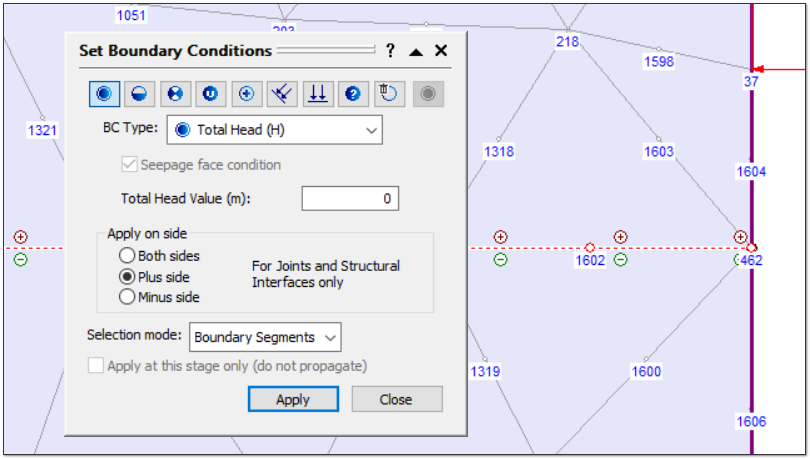Select the U-marked circle boundary condition icon
Image resolution: width=810 pixels, height=459 pixels.
pos(211,94)
